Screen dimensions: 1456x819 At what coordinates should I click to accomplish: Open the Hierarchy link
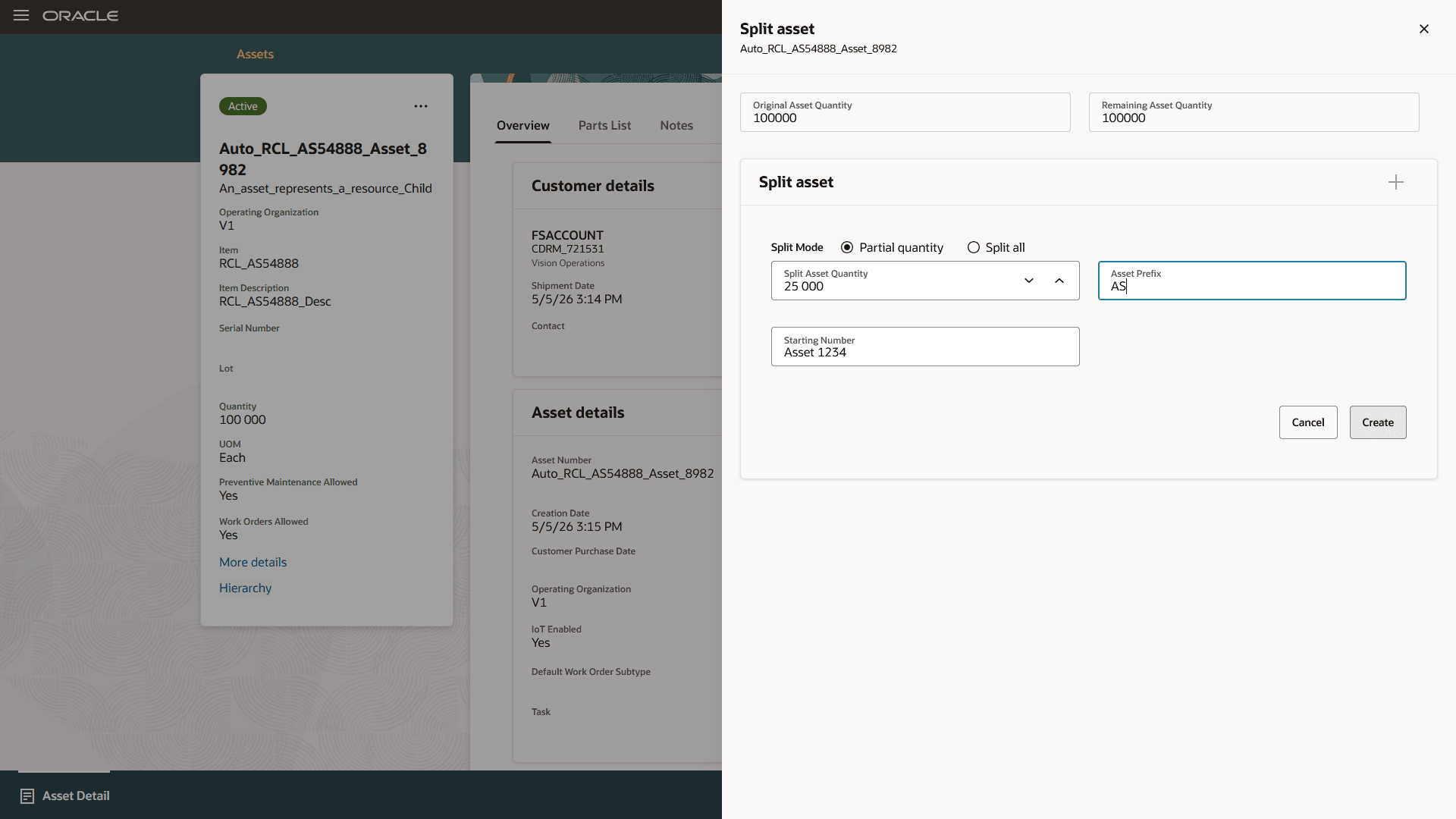tap(245, 588)
